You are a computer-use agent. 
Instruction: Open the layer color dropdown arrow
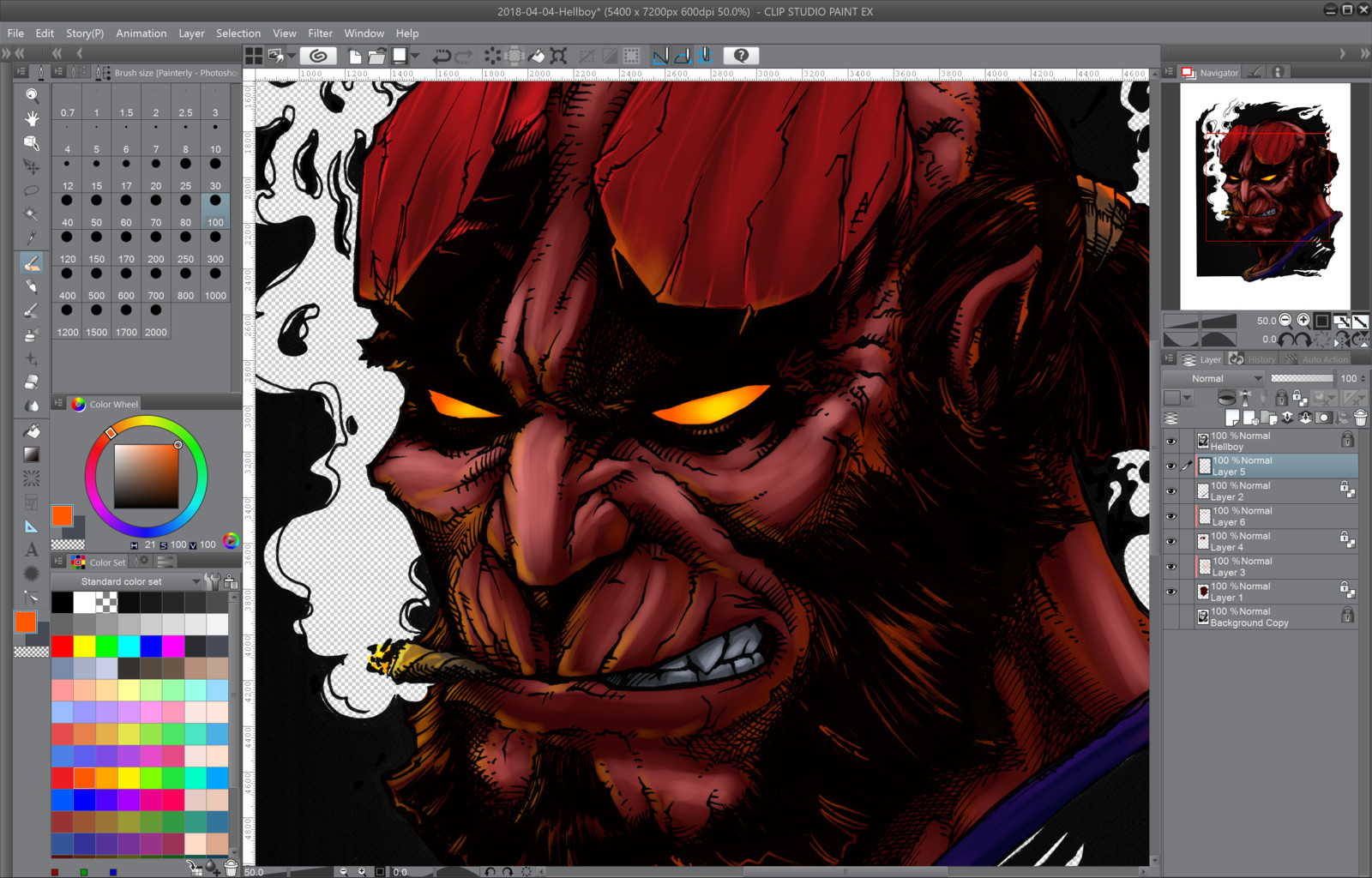pos(1187,398)
